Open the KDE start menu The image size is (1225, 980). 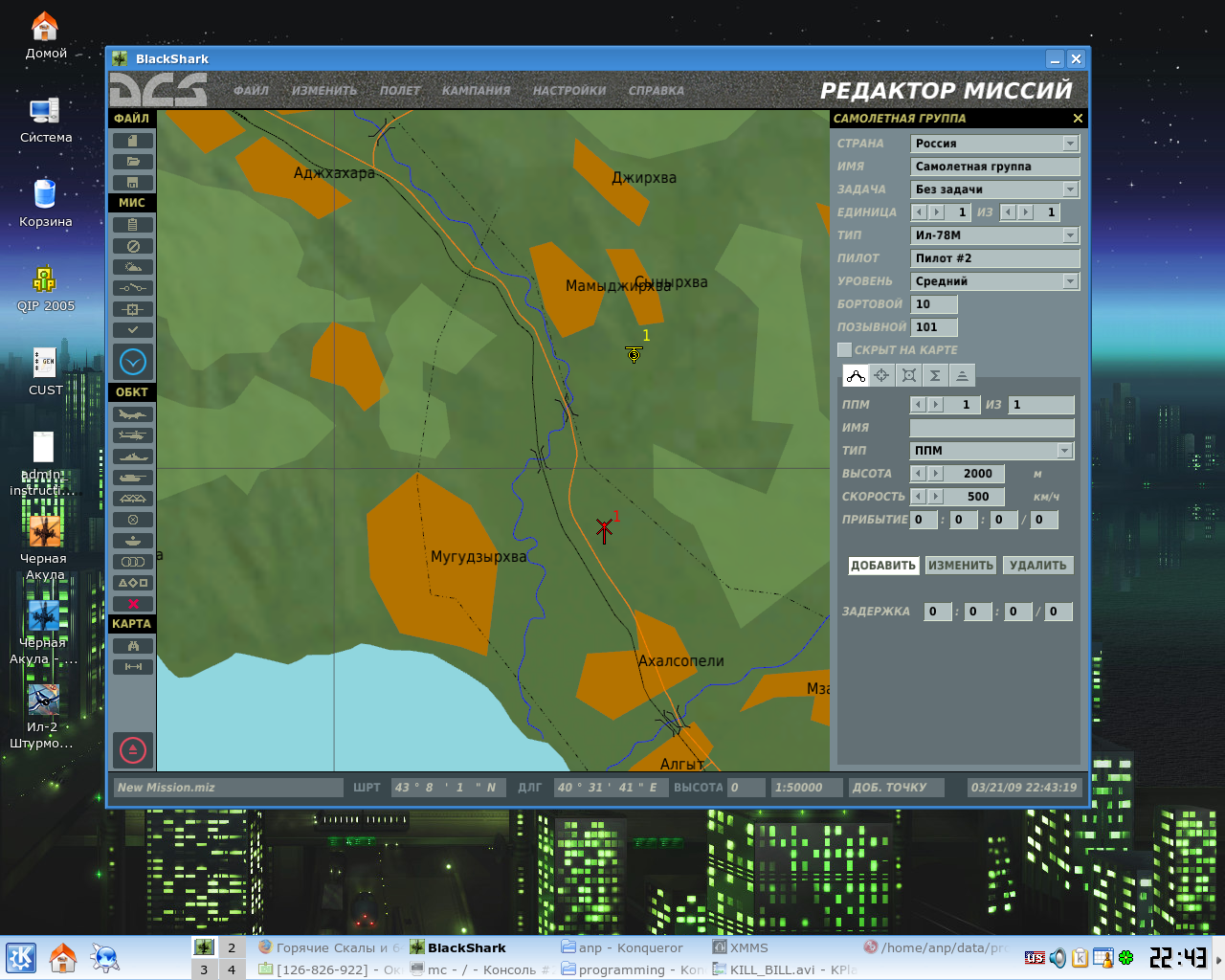[x=21, y=958]
